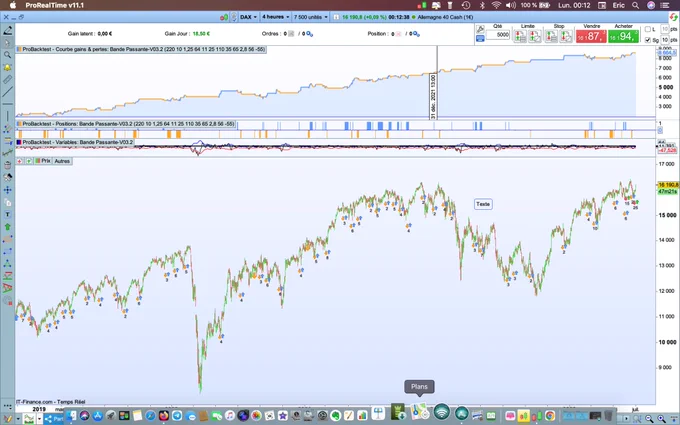Click second Stop order icon

point(566,36)
